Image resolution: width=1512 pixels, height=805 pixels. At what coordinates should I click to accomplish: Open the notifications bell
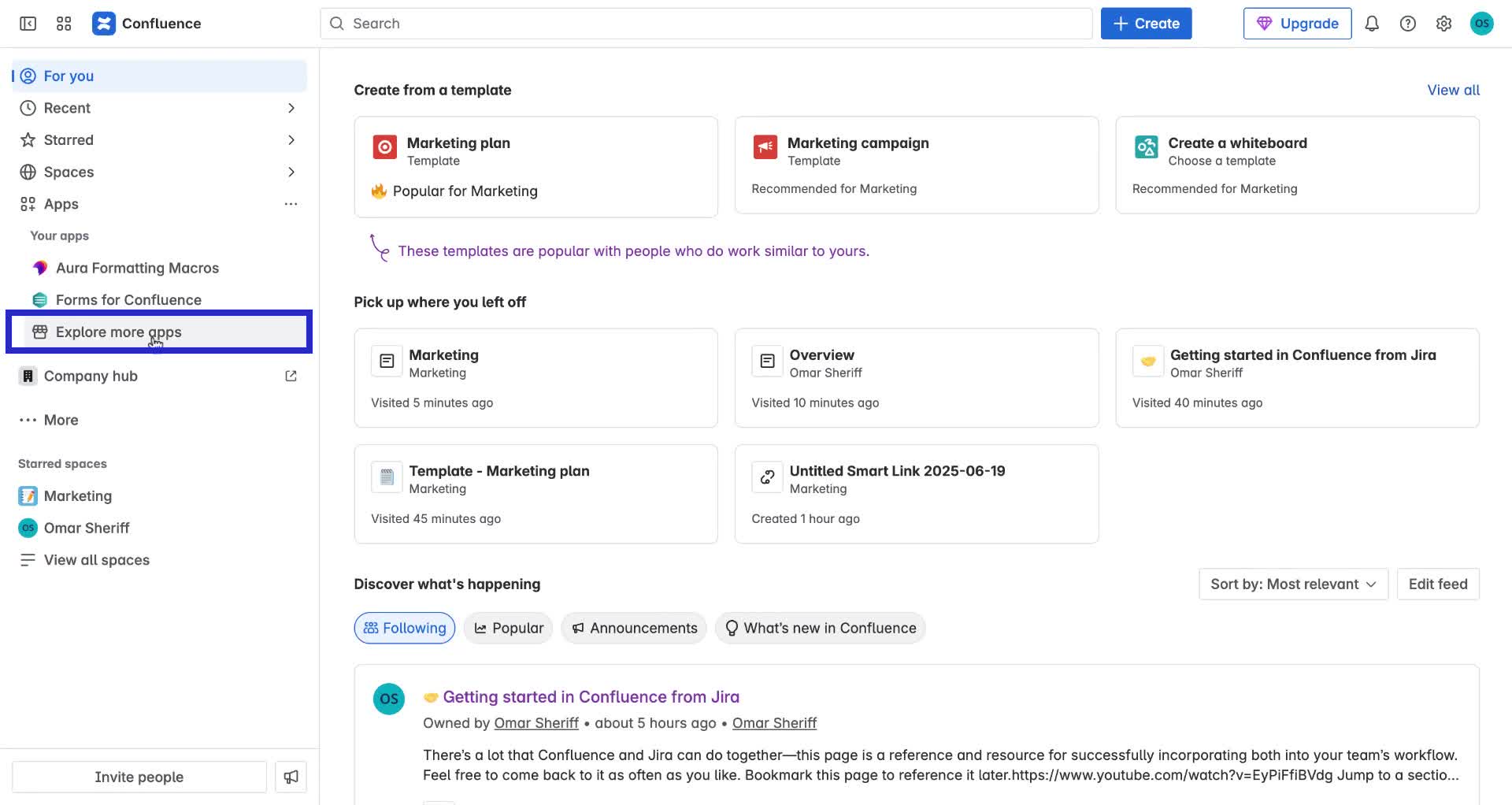[1371, 23]
